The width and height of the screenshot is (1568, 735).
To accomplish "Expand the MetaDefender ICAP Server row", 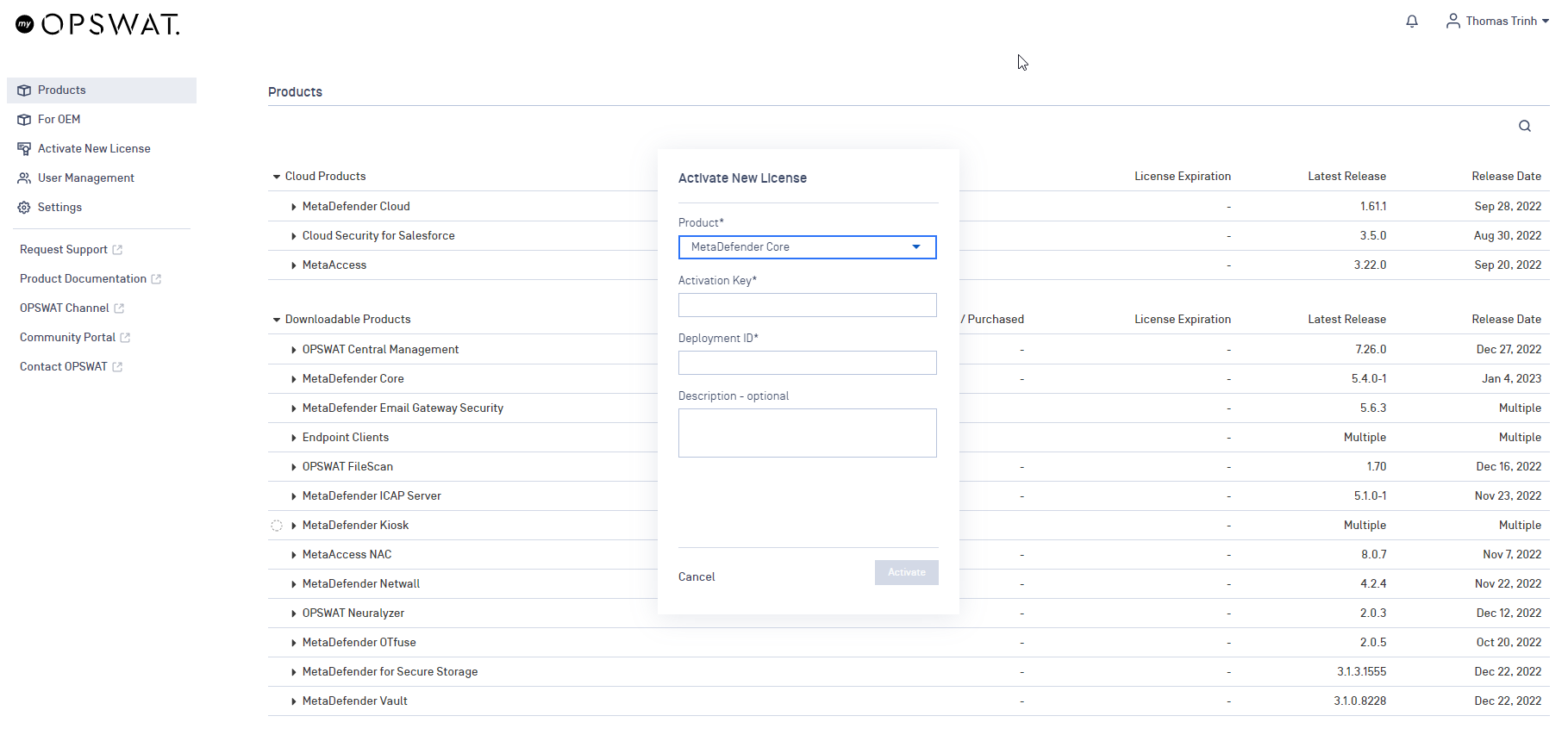I will 294,496.
